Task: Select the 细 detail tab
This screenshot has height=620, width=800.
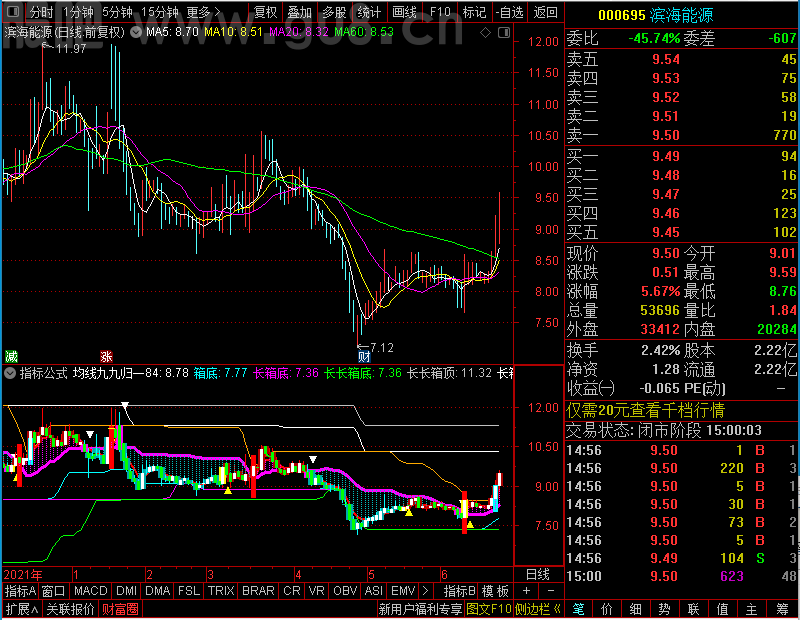Action: [636, 609]
